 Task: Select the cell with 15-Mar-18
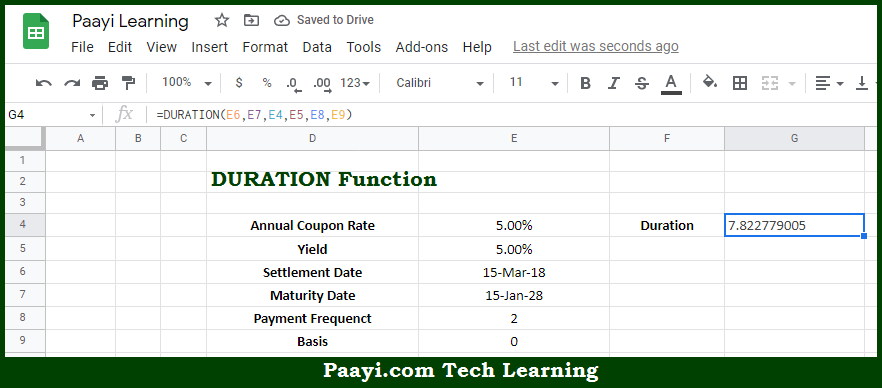click(514, 273)
